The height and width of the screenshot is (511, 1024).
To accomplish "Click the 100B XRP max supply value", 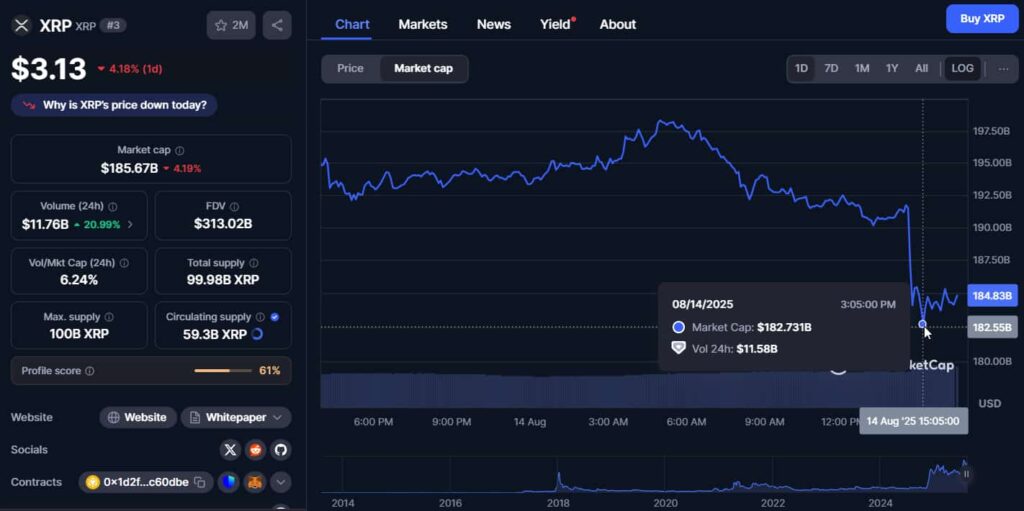I will tap(79, 334).
